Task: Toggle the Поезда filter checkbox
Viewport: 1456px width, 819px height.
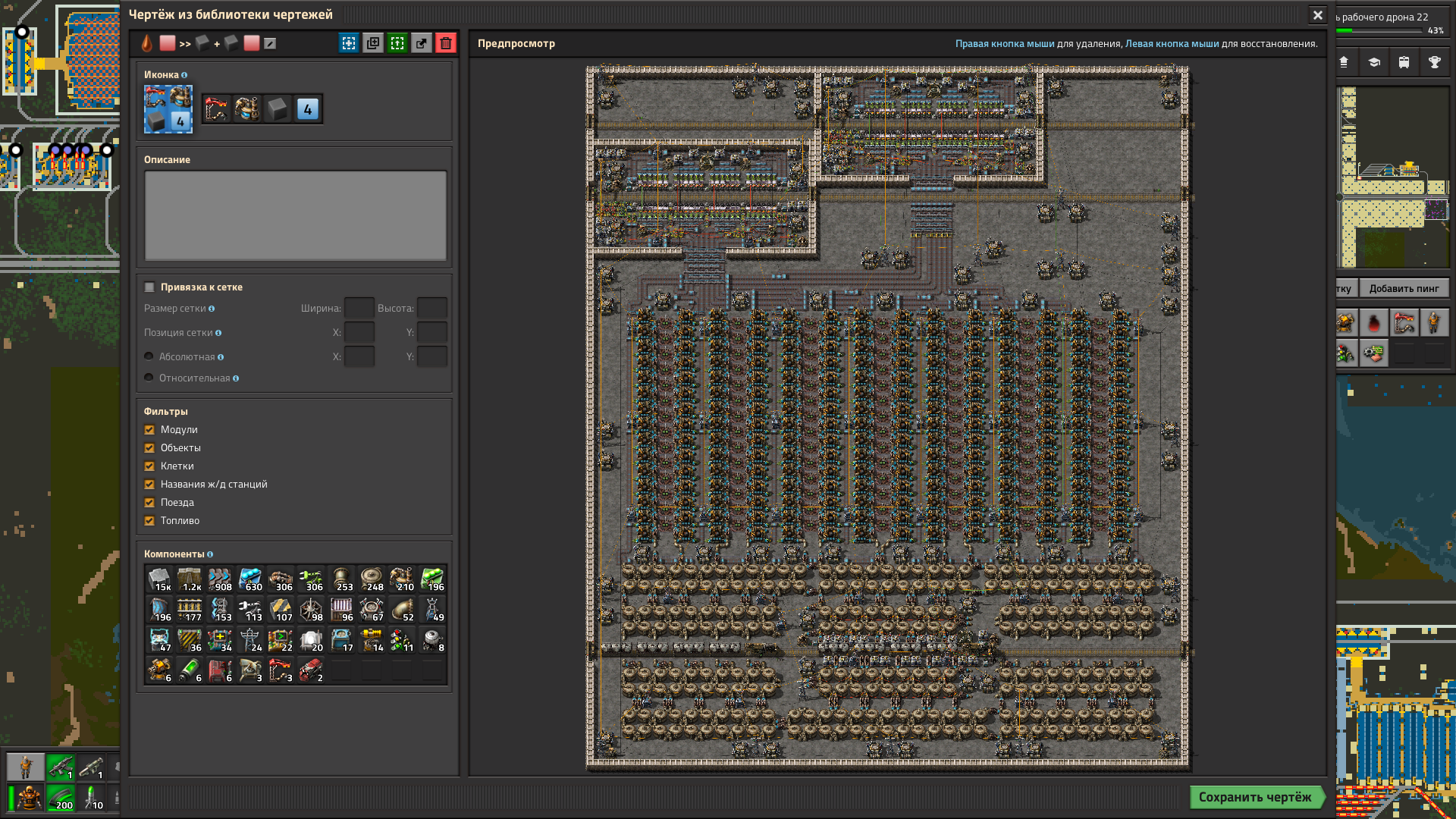Action: [x=149, y=503]
